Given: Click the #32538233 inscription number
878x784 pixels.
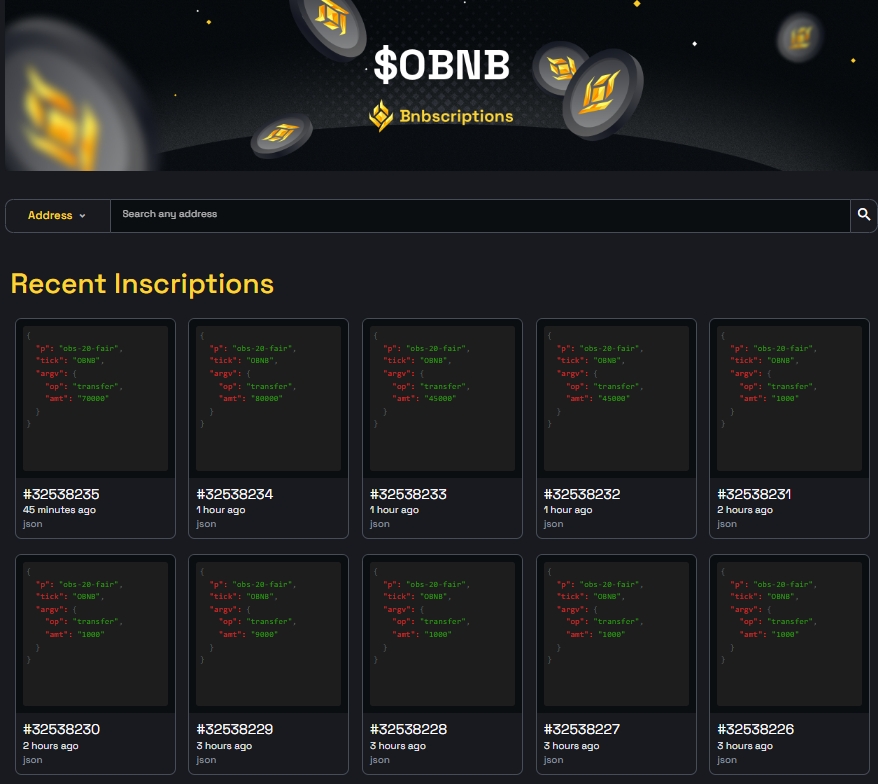Looking at the screenshot, I should pyautogui.click(x=408, y=494).
